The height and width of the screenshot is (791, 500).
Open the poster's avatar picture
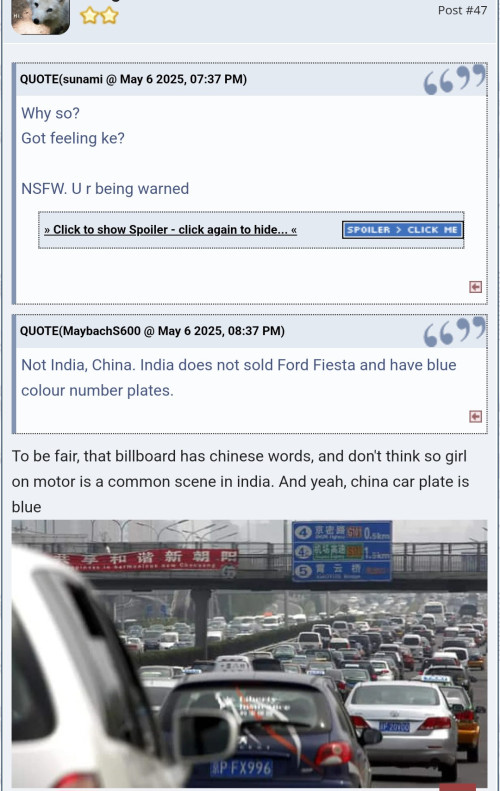pyautogui.click(x=40, y=16)
